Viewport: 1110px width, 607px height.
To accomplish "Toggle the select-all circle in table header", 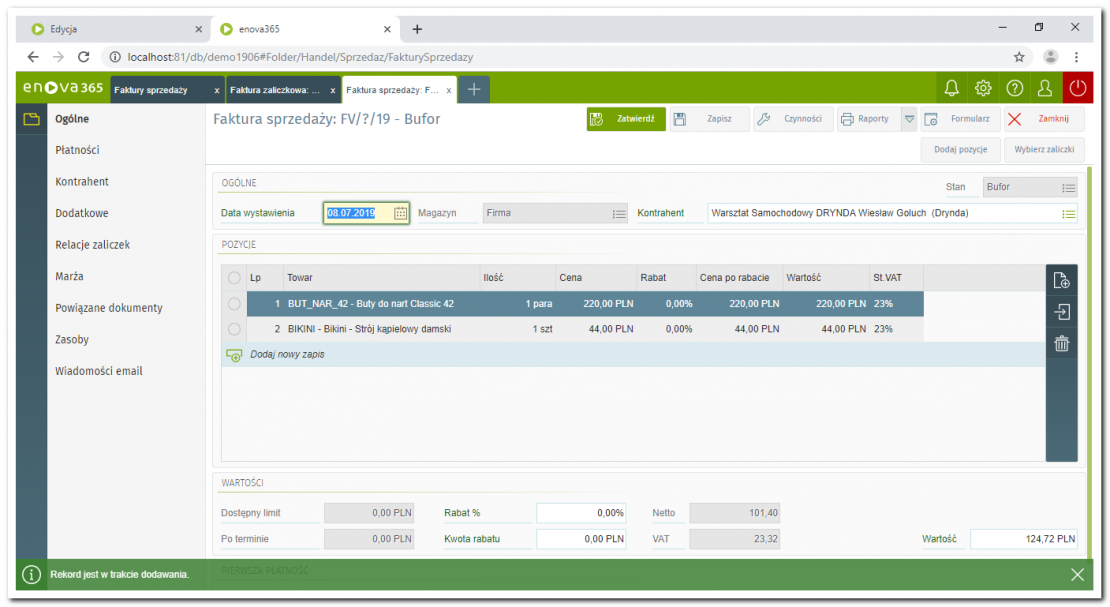I will click(x=234, y=277).
